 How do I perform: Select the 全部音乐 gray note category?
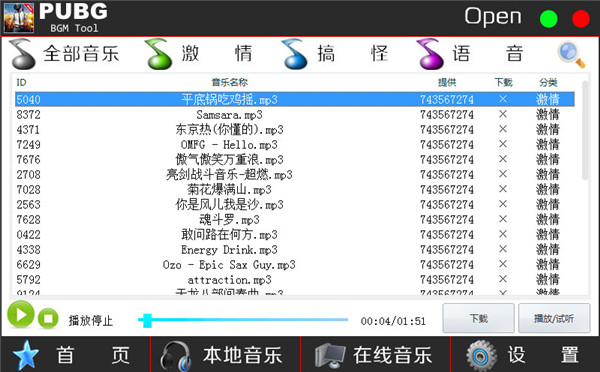coord(64,54)
